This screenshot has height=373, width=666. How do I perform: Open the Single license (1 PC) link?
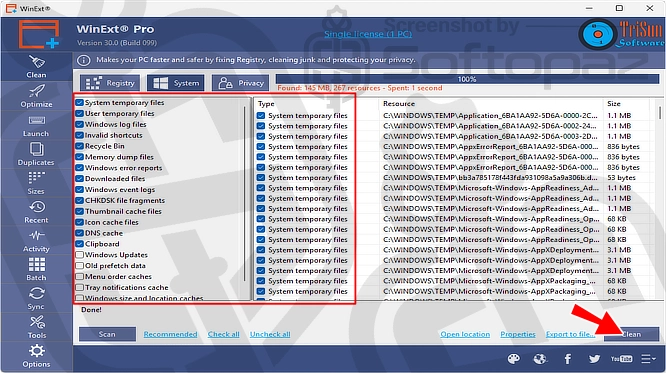point(368,34)
